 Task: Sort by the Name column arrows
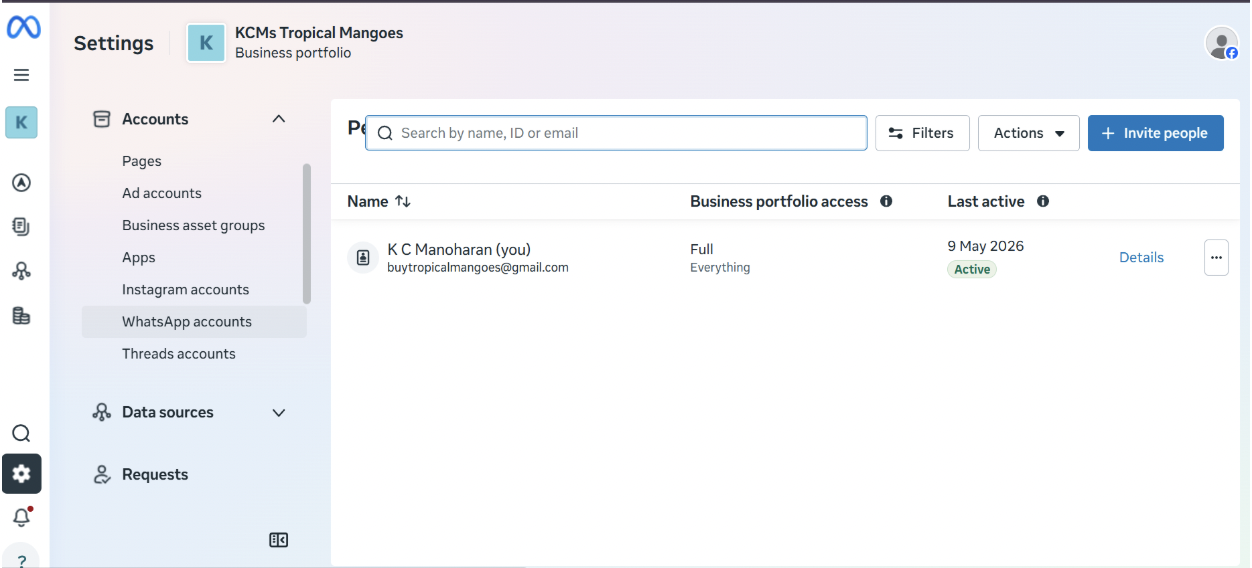coord(403,201)
